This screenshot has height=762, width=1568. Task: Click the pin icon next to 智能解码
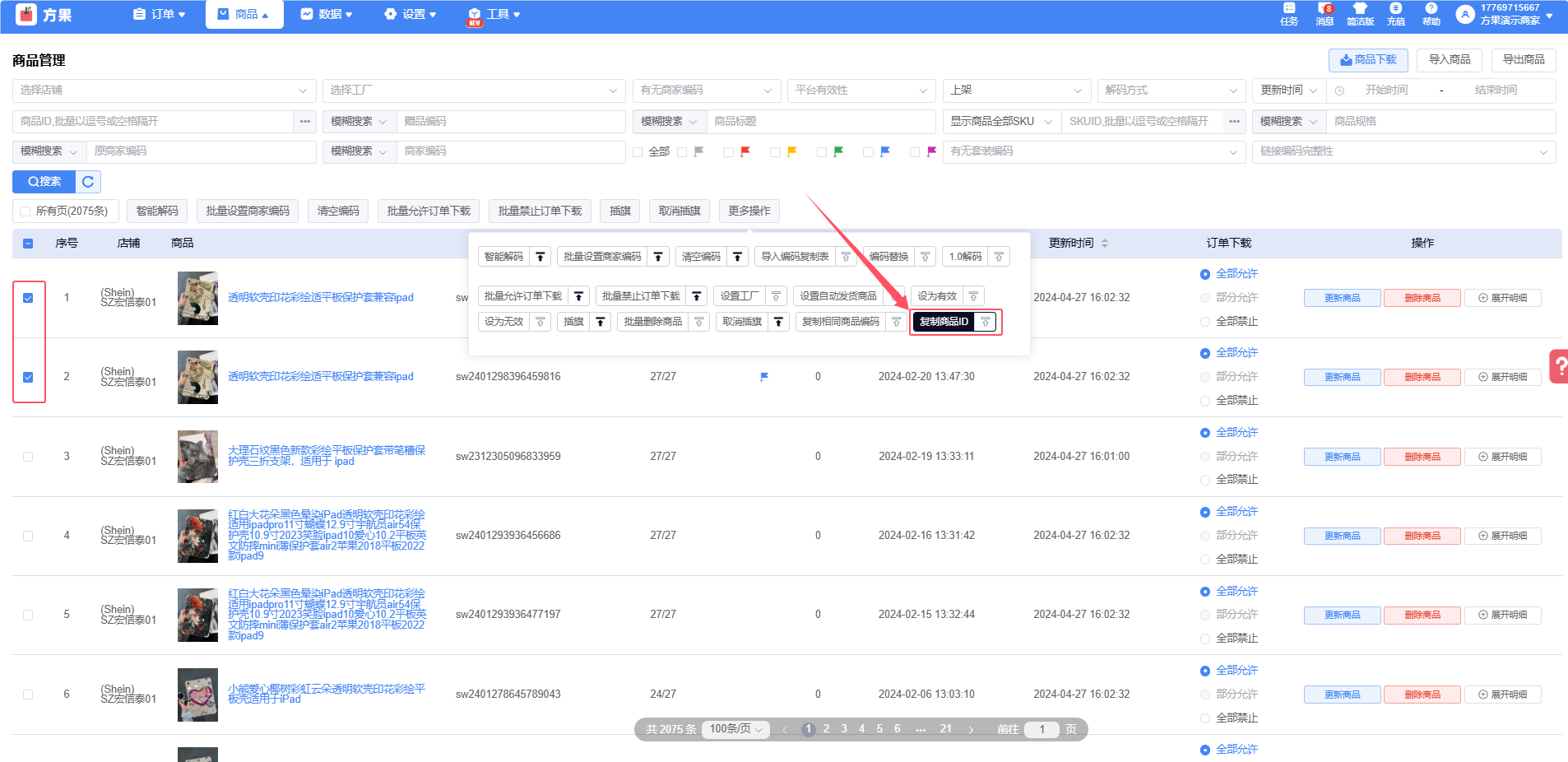point(540,257)
